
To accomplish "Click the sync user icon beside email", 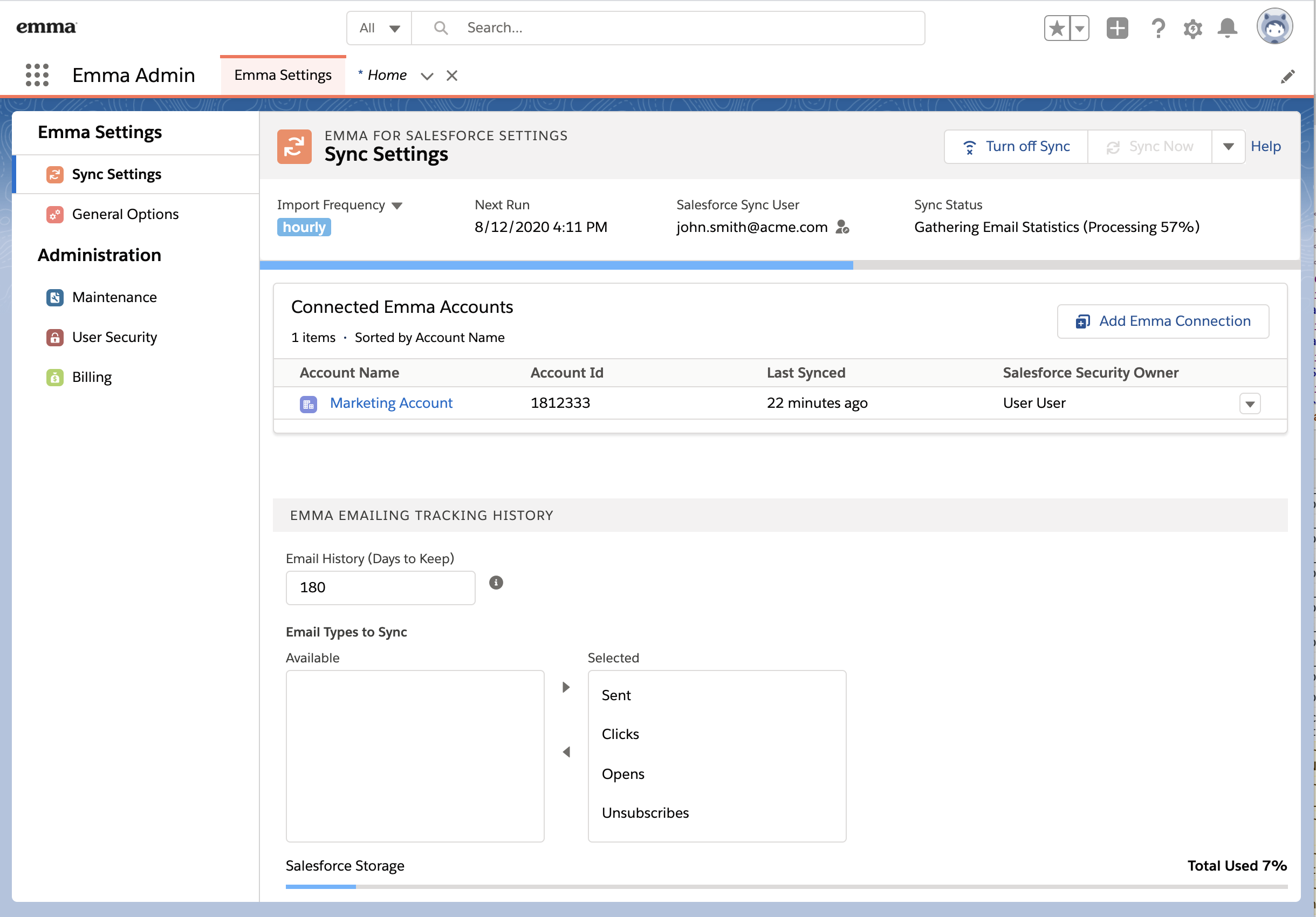I will pos(842,228).
